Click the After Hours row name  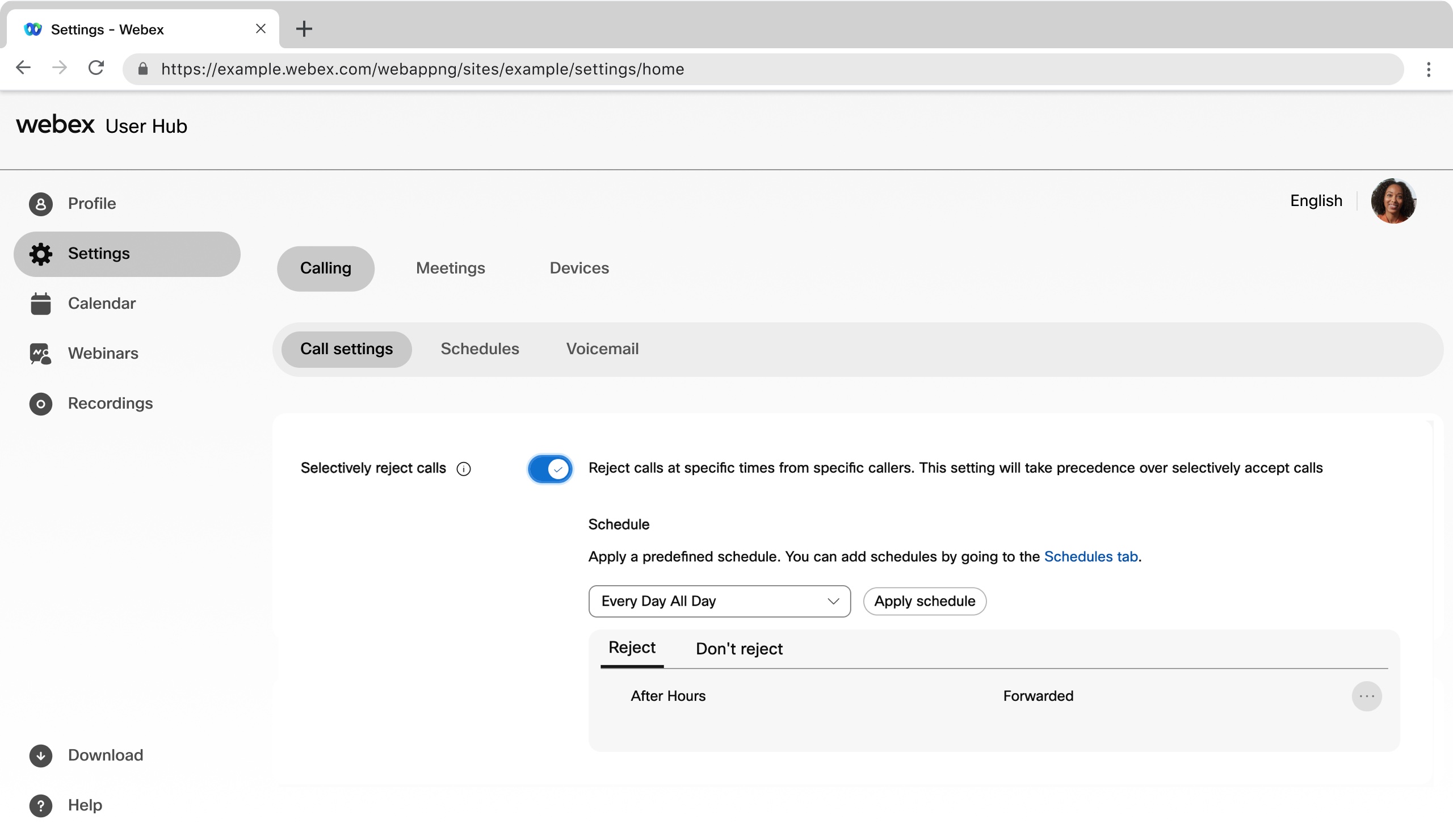(667, 696)
